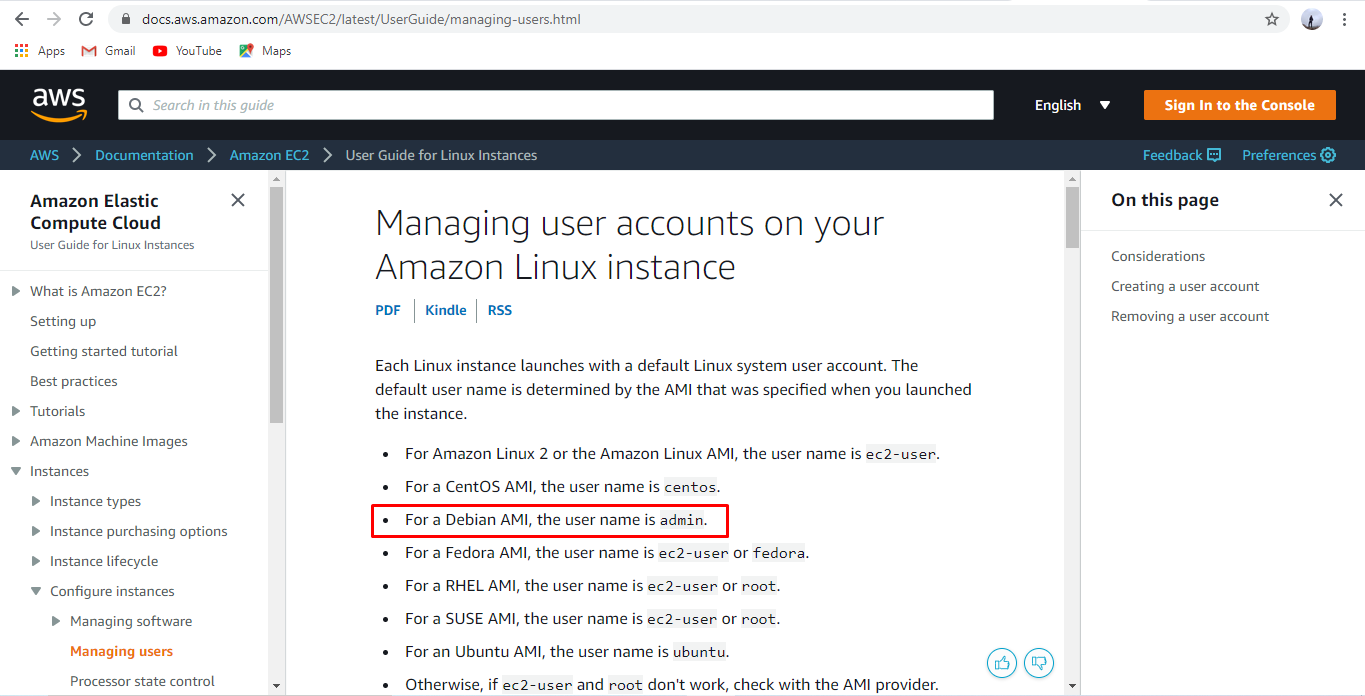1365x696 pixels.
Task: Click the main content scrollbar thumb
Action: (x=1072, y=217)
